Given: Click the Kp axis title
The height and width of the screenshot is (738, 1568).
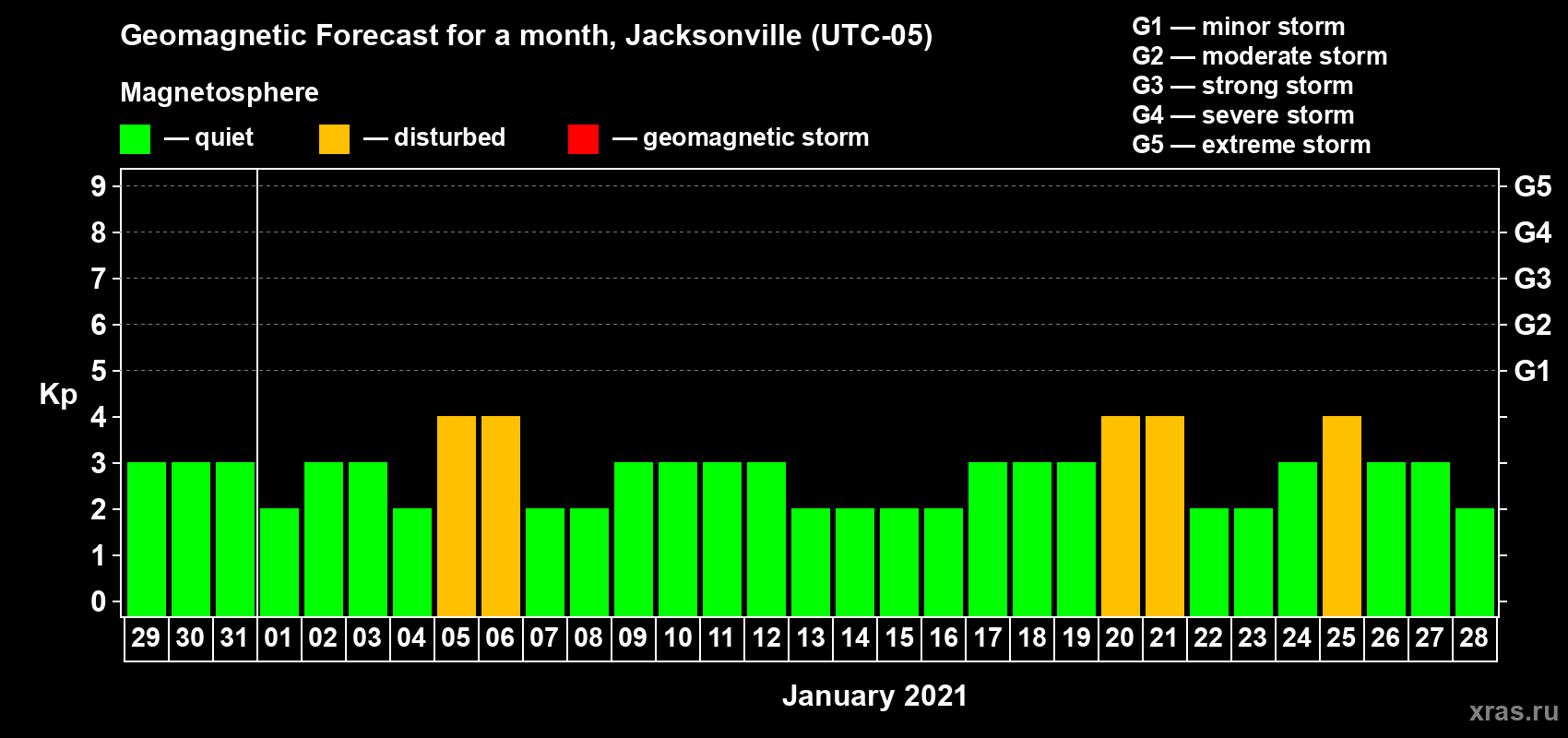Looking at the screenshot, I should (58, 395).
